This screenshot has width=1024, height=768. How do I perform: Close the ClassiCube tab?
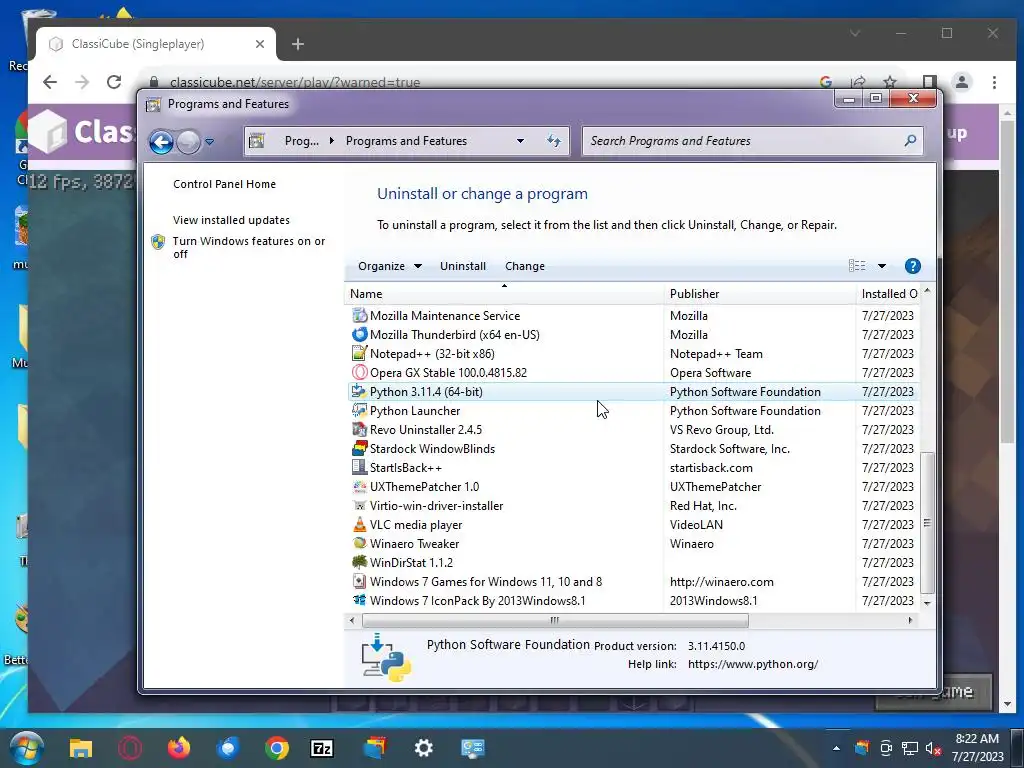pyautogui.click(x=260, y=44)
